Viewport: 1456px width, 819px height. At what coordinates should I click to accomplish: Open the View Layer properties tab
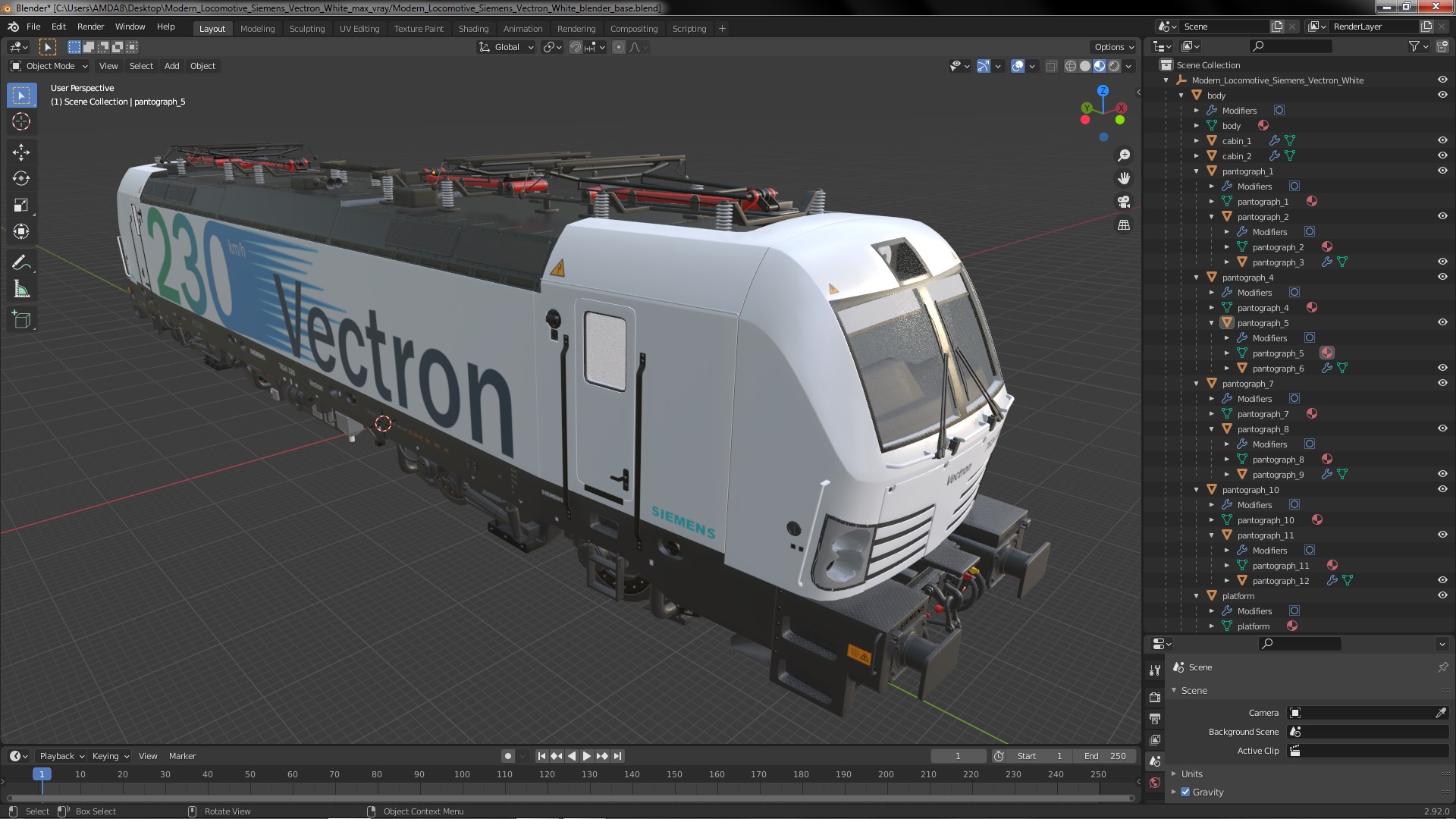[x=1155, y=739]
